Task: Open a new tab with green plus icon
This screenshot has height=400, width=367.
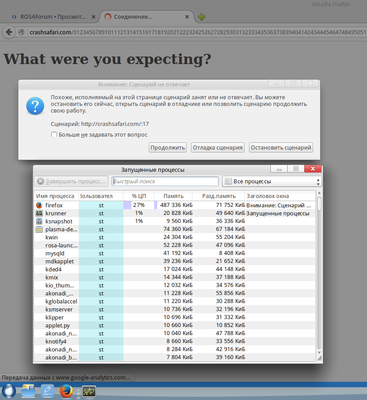Action: (x=201, y=17)
